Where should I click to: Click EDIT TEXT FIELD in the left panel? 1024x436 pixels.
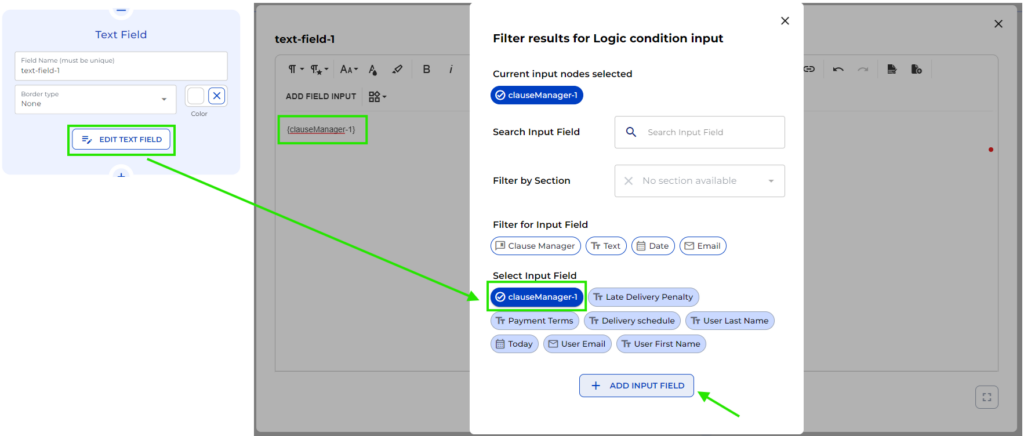[121, 140]
